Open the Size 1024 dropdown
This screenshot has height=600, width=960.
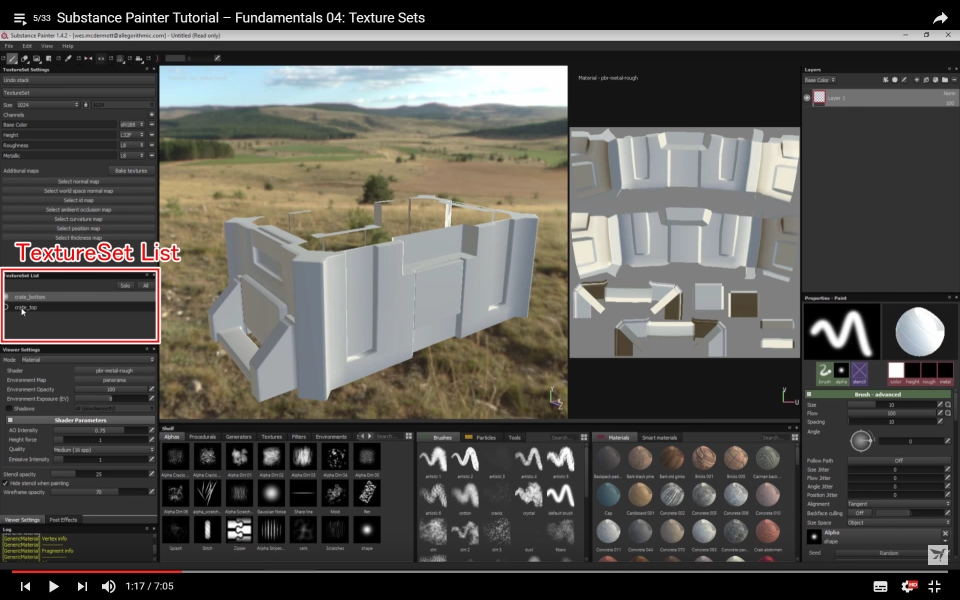coord(48,105)
